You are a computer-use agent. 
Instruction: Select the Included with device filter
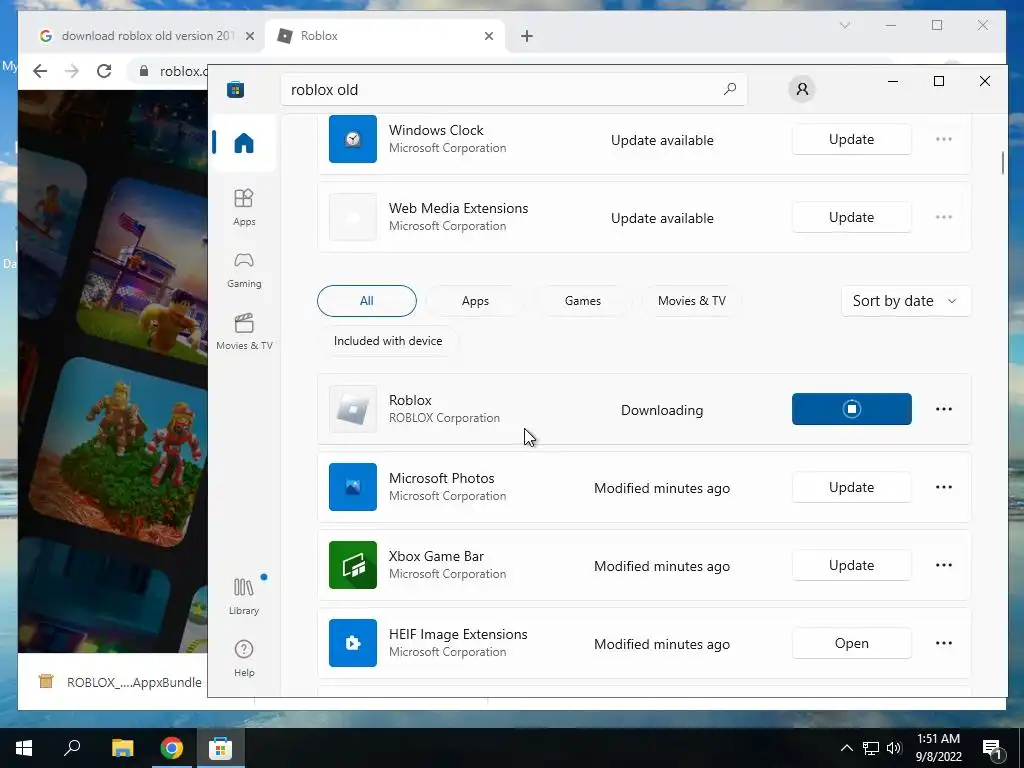(x=388, y=341)
